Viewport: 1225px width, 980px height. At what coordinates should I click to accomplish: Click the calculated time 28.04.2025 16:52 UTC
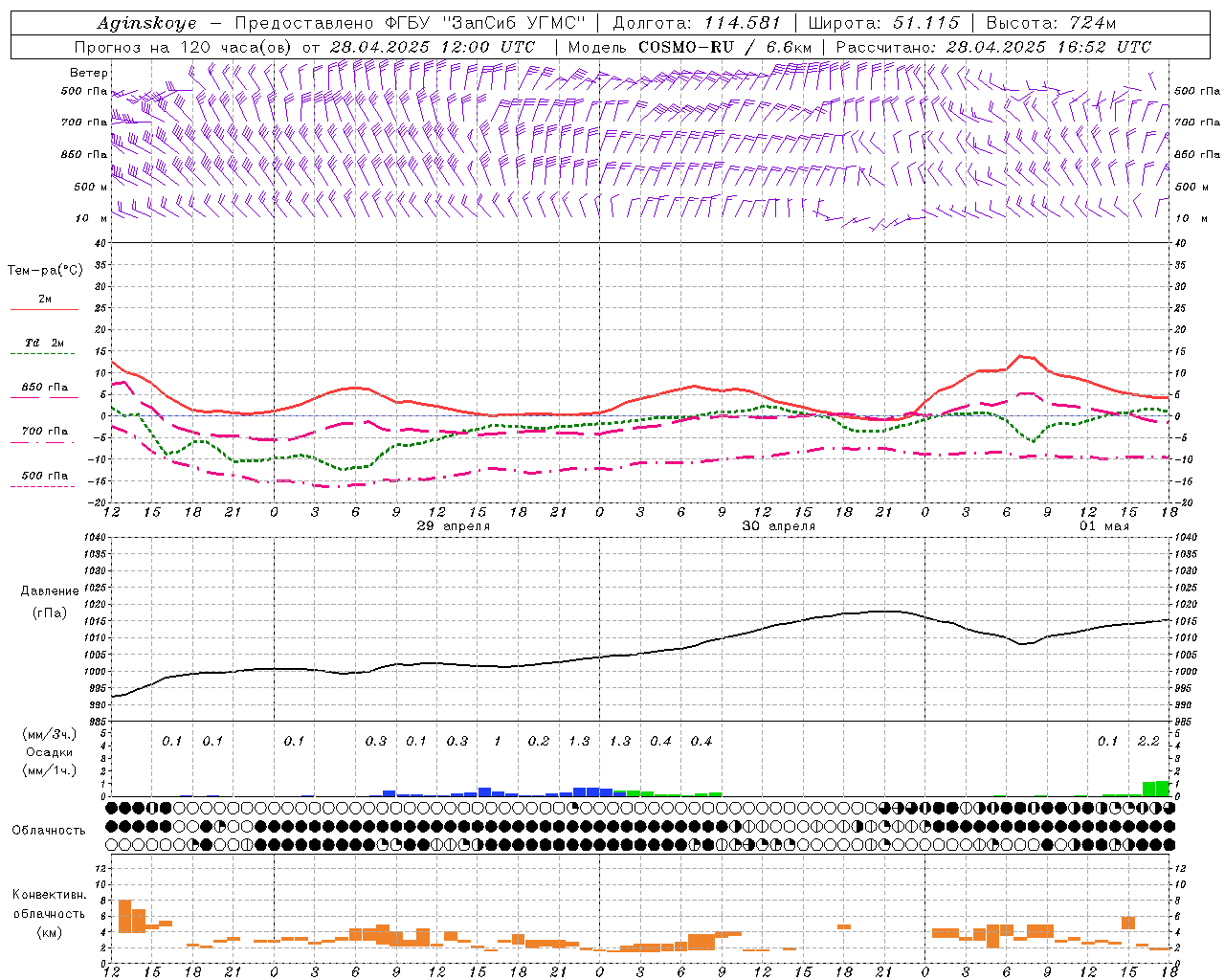1049,47
